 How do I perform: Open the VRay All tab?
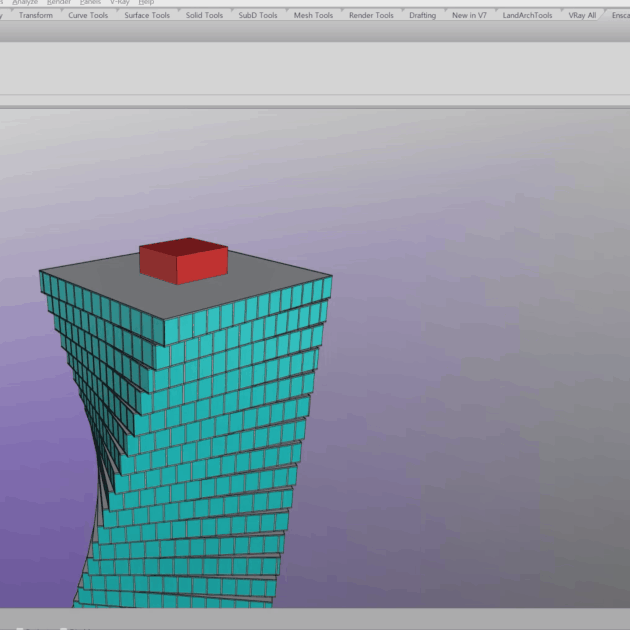pos(582,16)
